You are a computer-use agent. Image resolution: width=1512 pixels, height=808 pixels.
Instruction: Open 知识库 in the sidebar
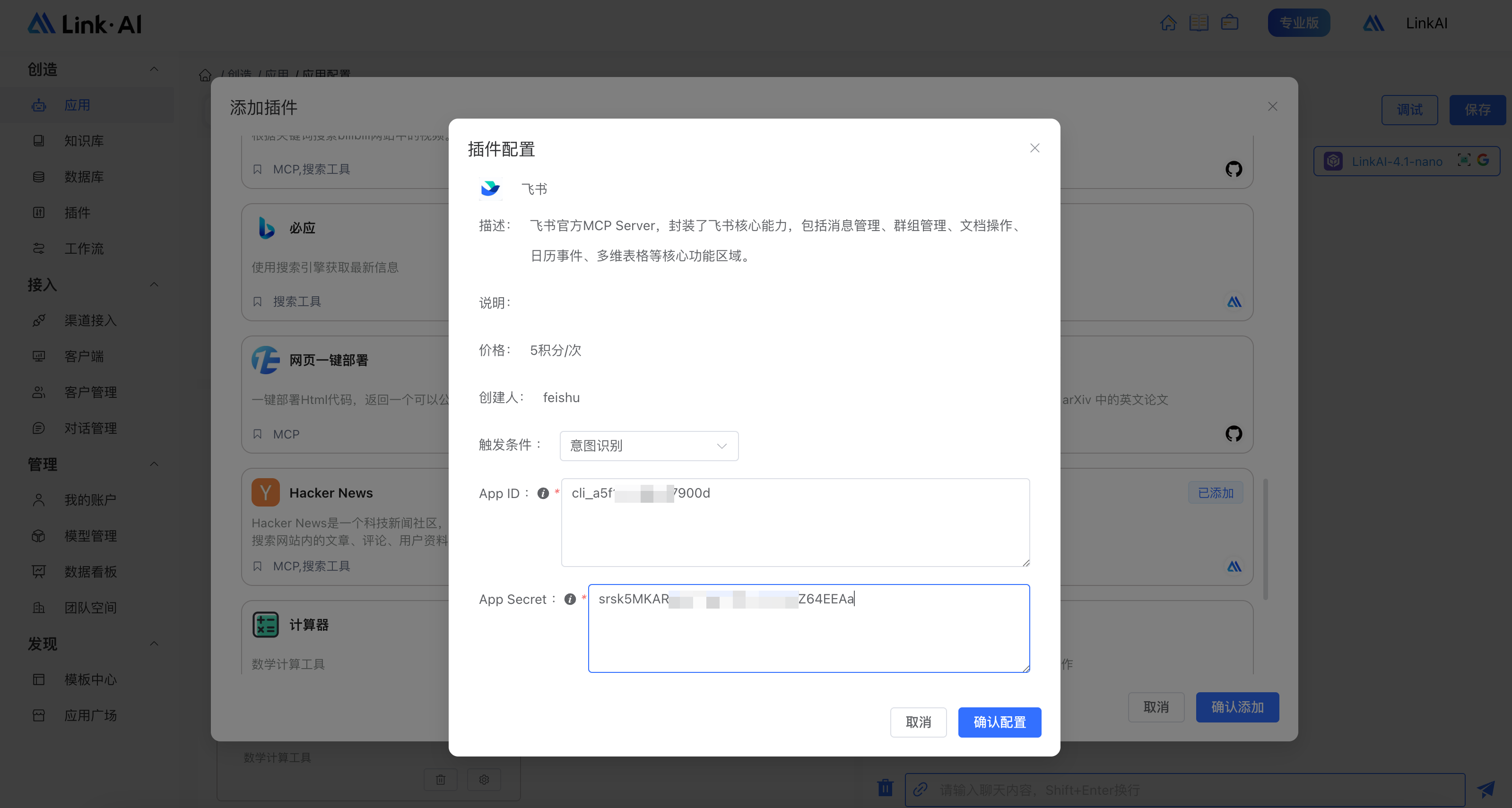click(x=87, y=141)
